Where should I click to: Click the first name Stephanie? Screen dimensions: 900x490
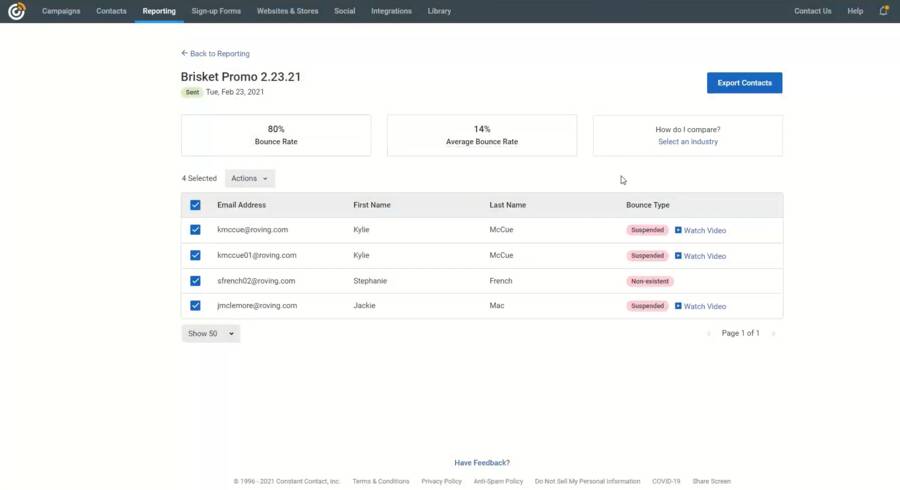370,281
